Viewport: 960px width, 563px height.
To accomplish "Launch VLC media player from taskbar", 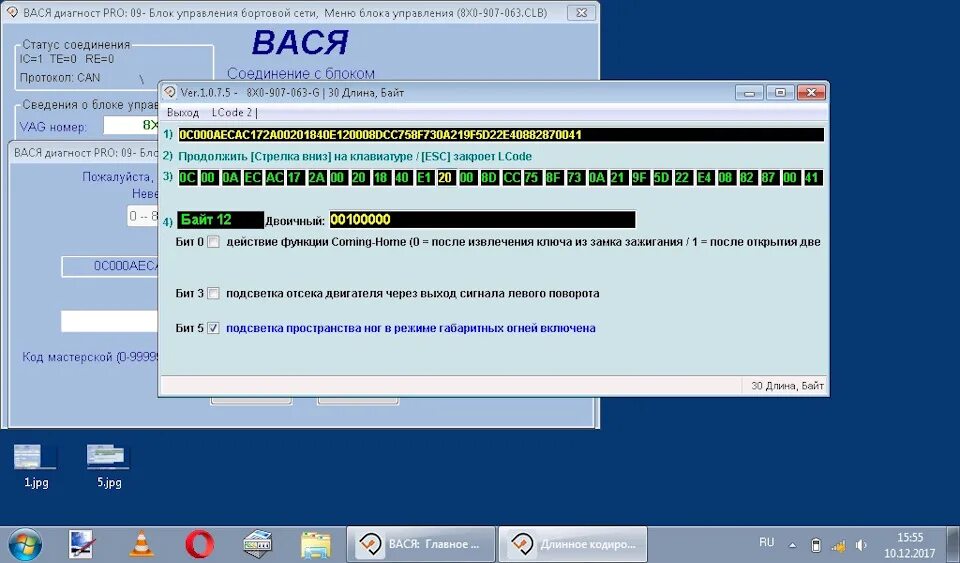I will pyautogui.click(x=141, y=544).
